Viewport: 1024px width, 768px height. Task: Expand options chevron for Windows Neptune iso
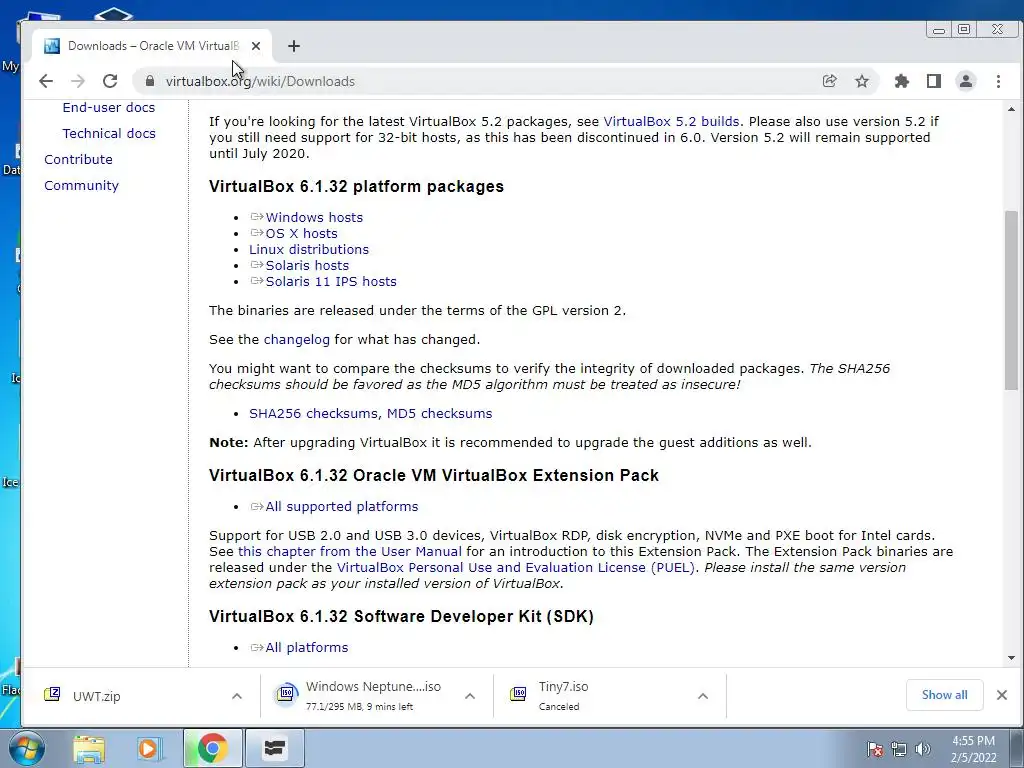(470, 696)
